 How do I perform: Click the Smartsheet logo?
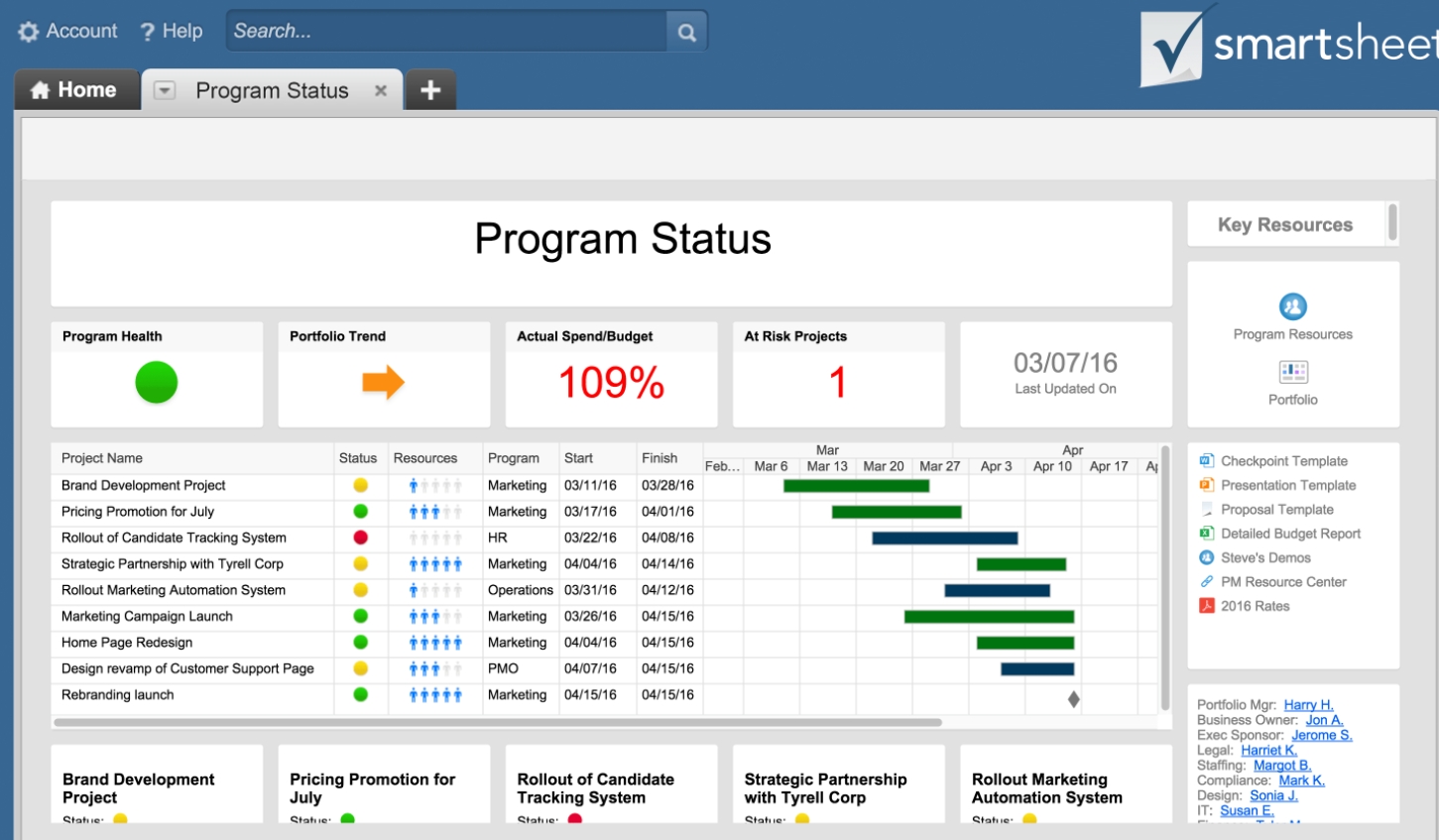tap(1289, 45)
